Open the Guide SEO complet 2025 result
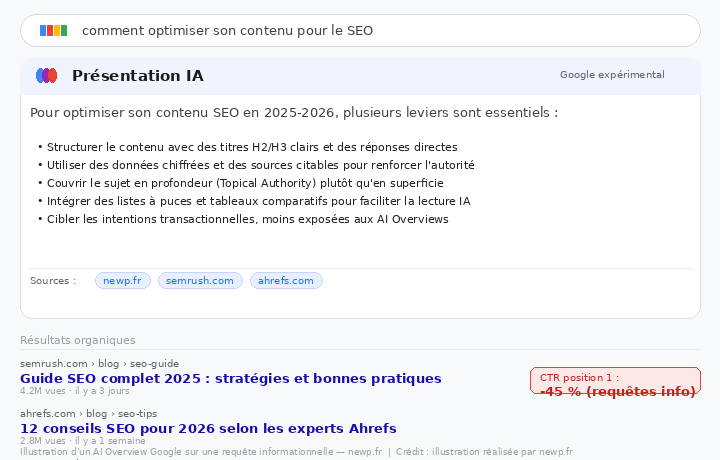Image resolution: width=720 pixels, height=460 pixels. tap(230, 378)
